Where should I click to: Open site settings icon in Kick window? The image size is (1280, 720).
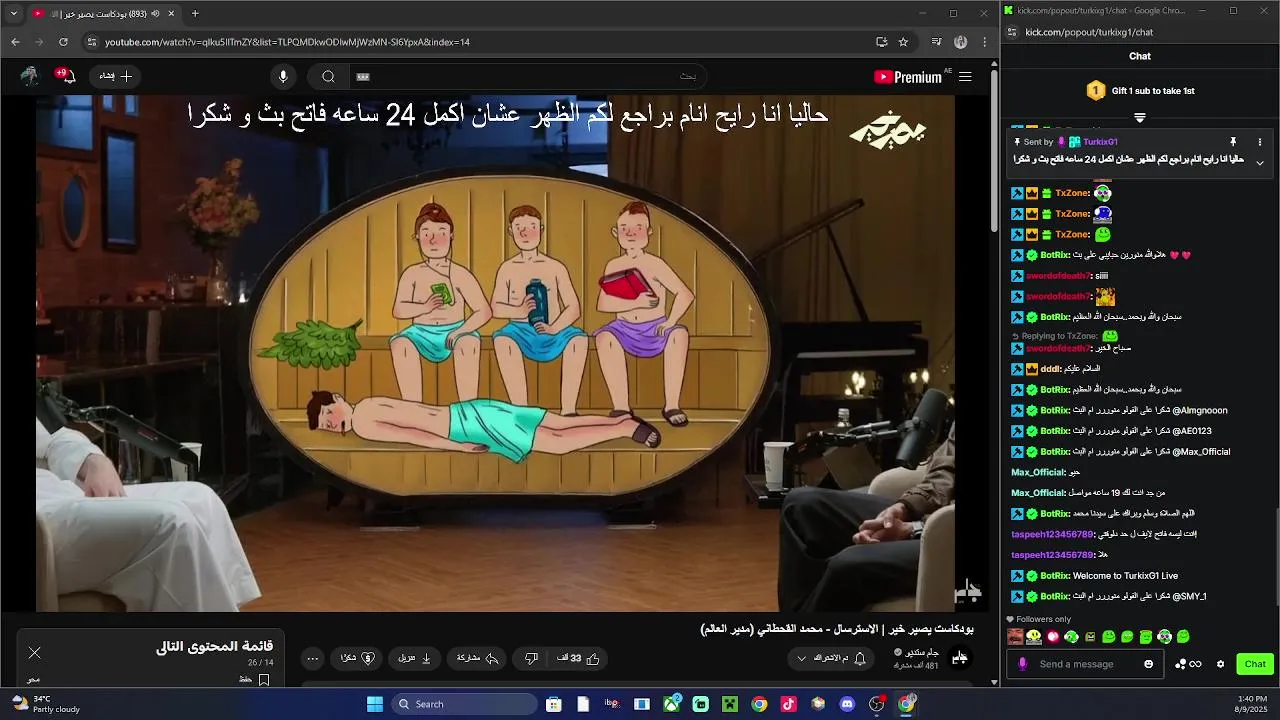tap(1012, 32)
